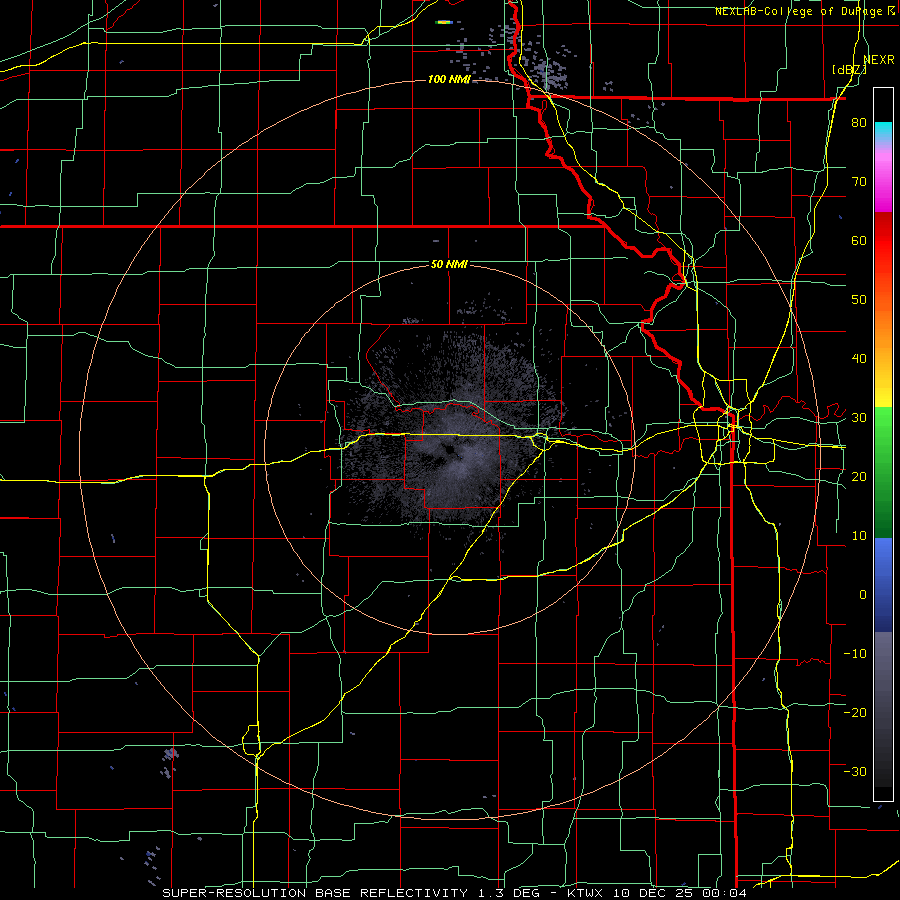The width and height of the screenshot is (900, 900).
Task: Click the 0 value on the dBZ scale
Action: coord(863,595)
